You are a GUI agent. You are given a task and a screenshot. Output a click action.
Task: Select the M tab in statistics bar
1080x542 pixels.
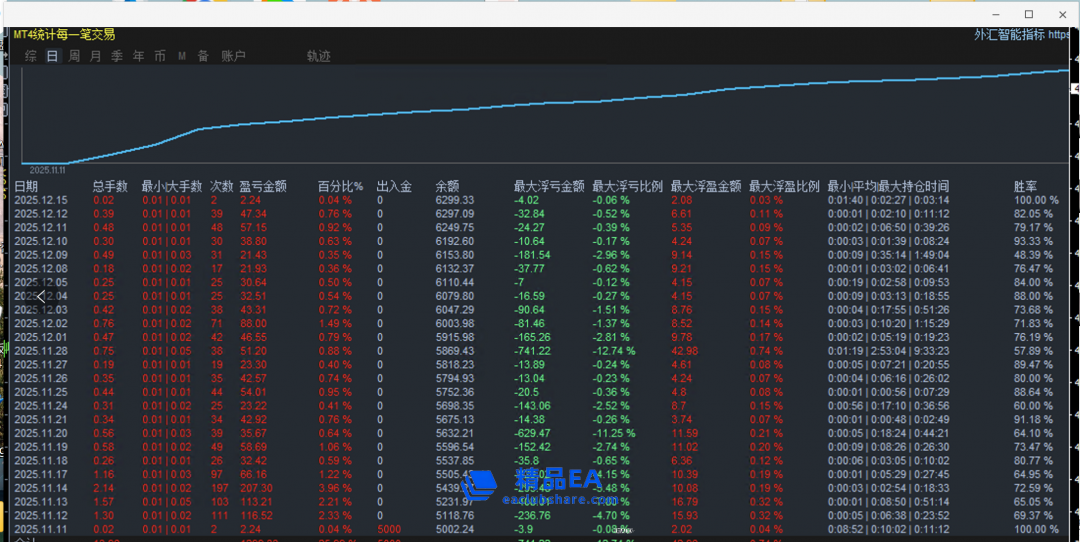[182, 56]
